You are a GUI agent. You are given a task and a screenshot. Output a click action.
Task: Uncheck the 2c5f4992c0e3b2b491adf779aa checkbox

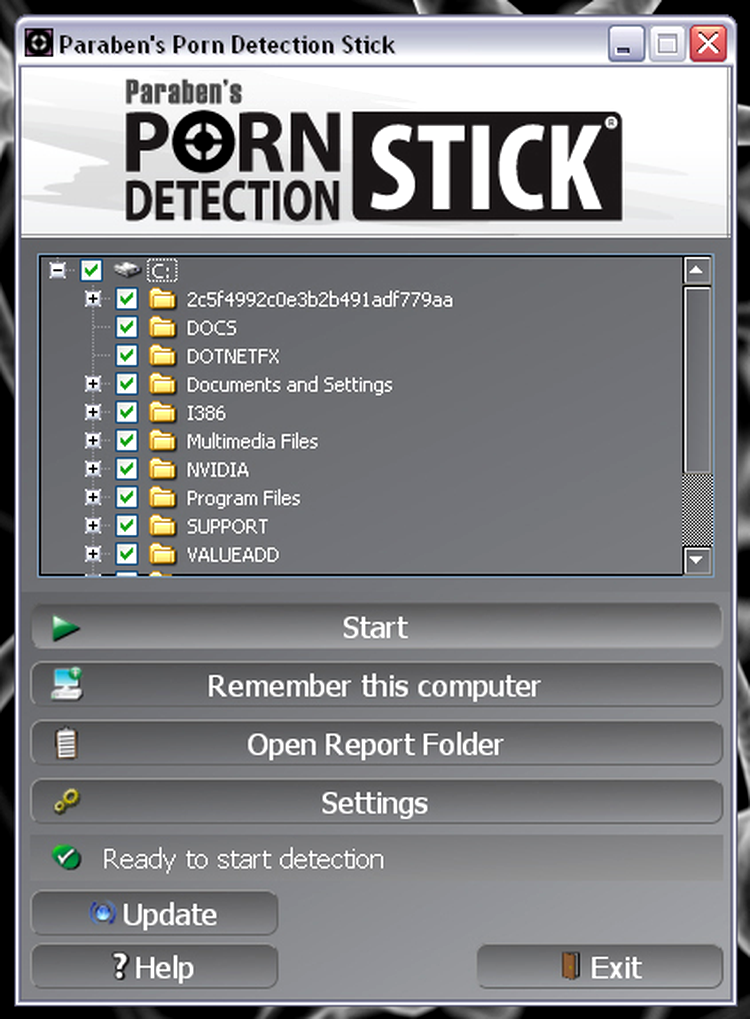pos(127,299)
